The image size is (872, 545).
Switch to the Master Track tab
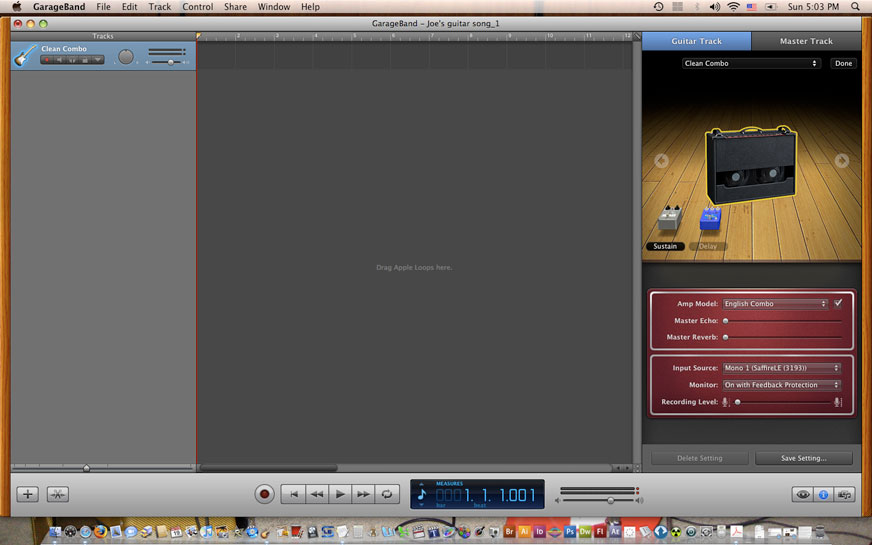(x=806, y=41)
